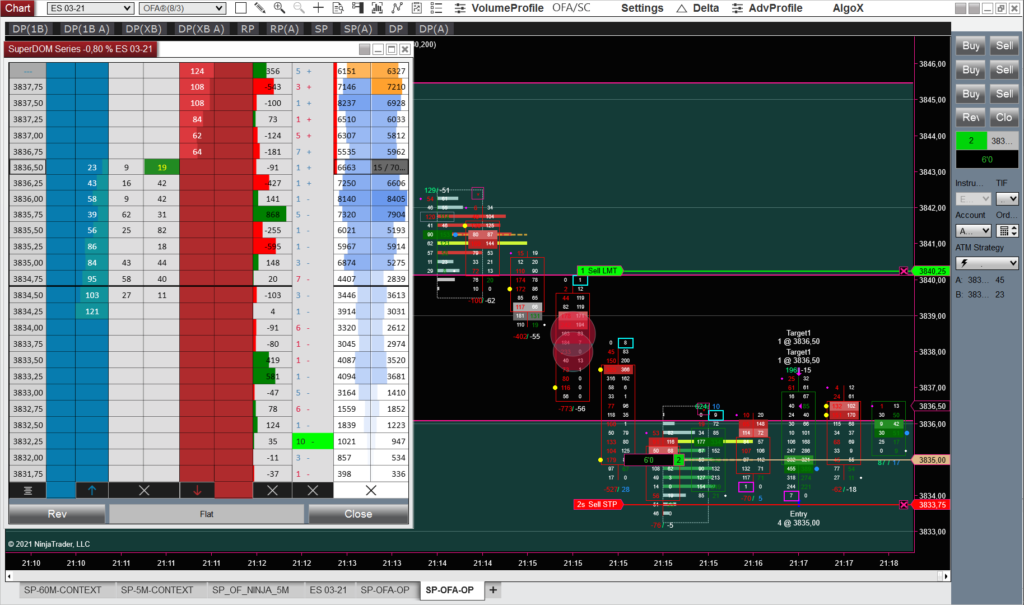
Task: Toggle the RP(A) button
Action: click(284, 29)
